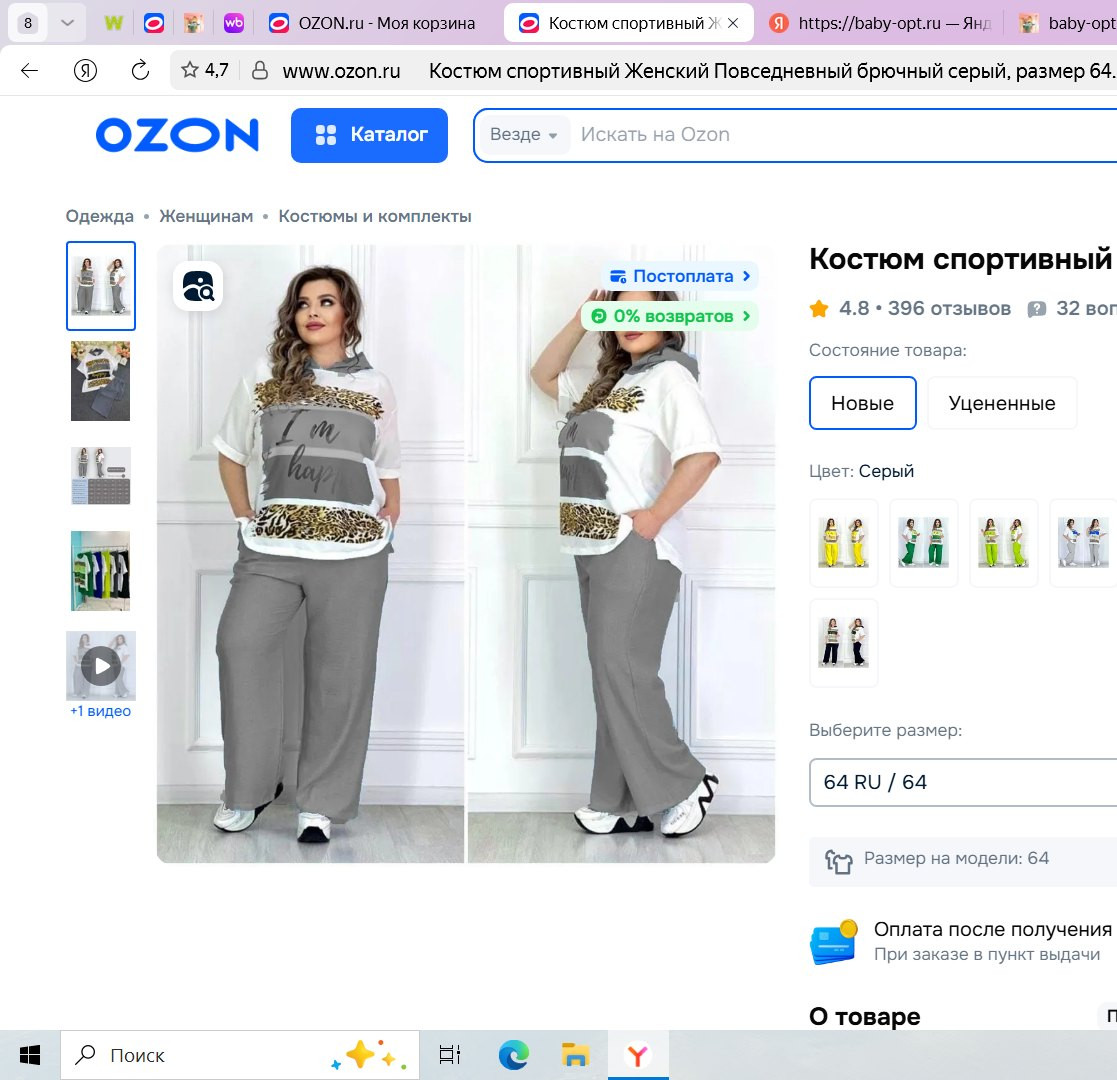This screenshot has height=1080, width=1117.
Task: Open the Каталог button
Action: coord(369,135)
